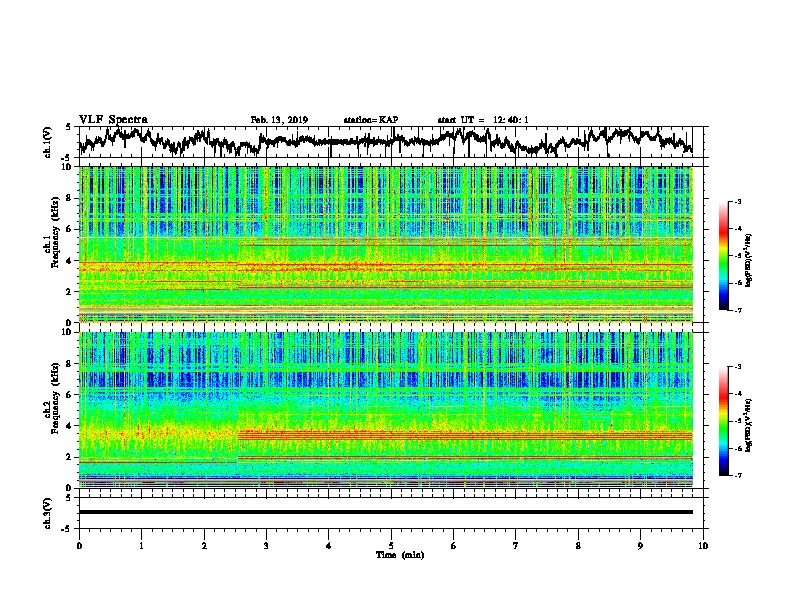Click the ch.1 frequency axis "4" tick label
This screenshot has width=792, height=612.
69,261
